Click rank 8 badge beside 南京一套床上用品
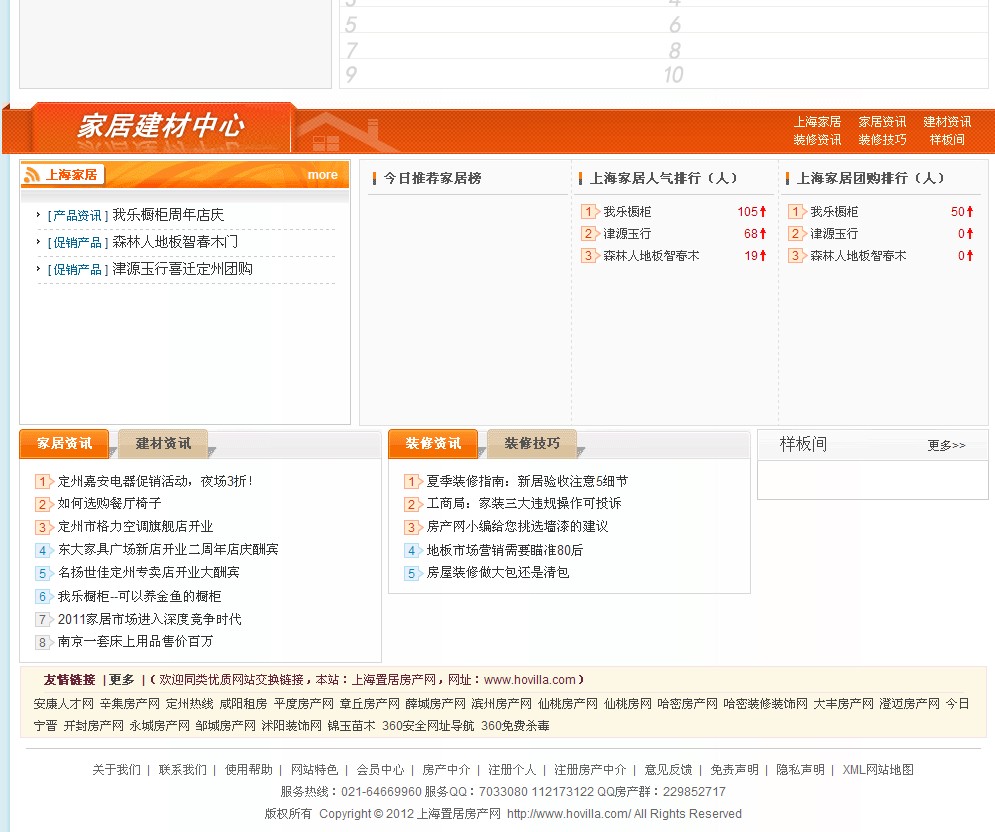The width and height of the screenshot is (995, 832). [43, 642]
